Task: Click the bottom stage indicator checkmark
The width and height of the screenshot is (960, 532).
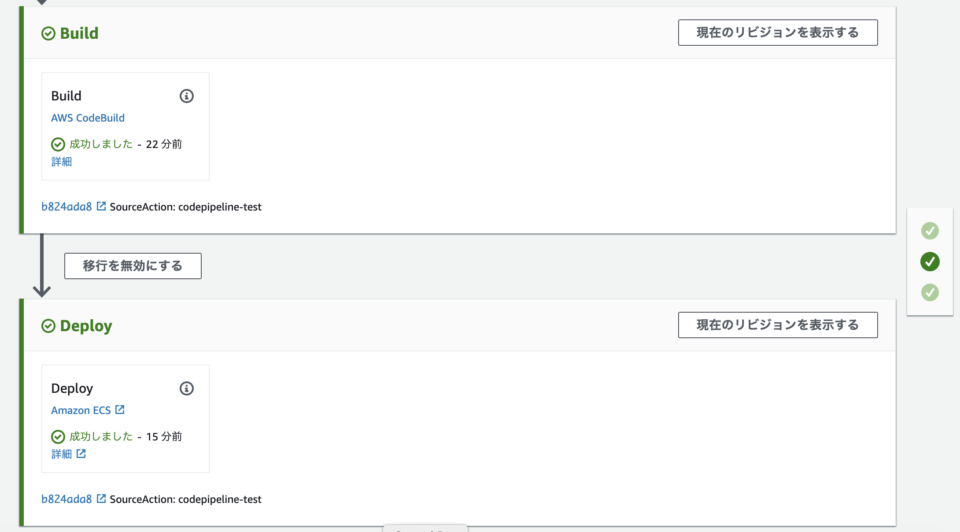Action: tap(930, 292)
